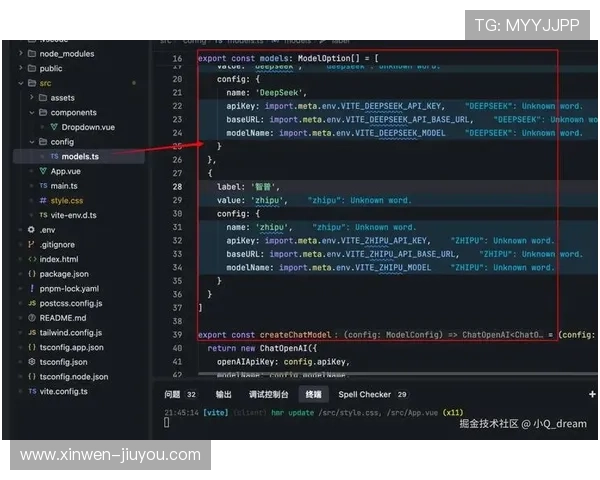600x480 pixels.
Task: Collapse the components folder chevron
Action: pos(32,113)
